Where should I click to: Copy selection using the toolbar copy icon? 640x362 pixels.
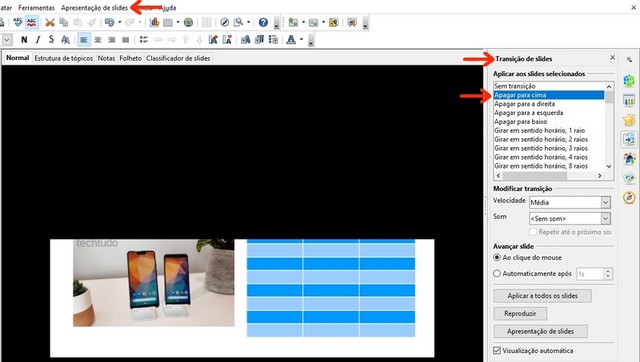[64, 22]
